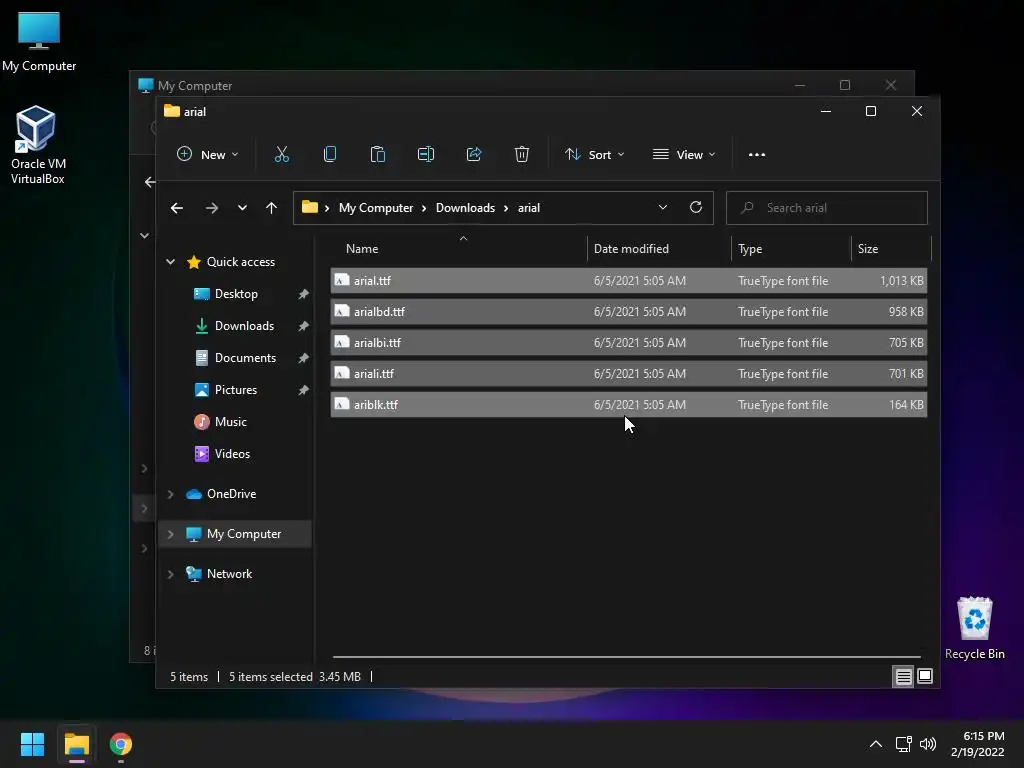Click the Copy icon in toolbar
This screenshot has height=768, width=1024.
pos(330,154)
